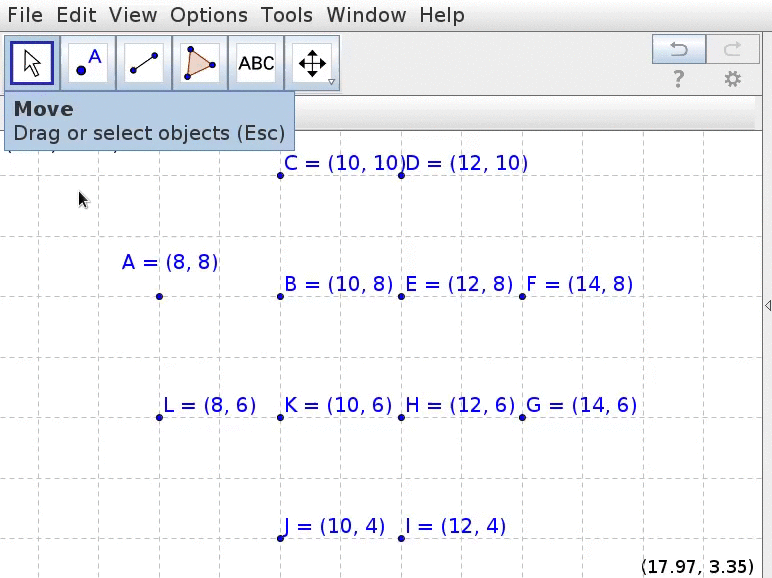Open the View menu
Viewport: 772px width, 578px height.
coord(133,15)
